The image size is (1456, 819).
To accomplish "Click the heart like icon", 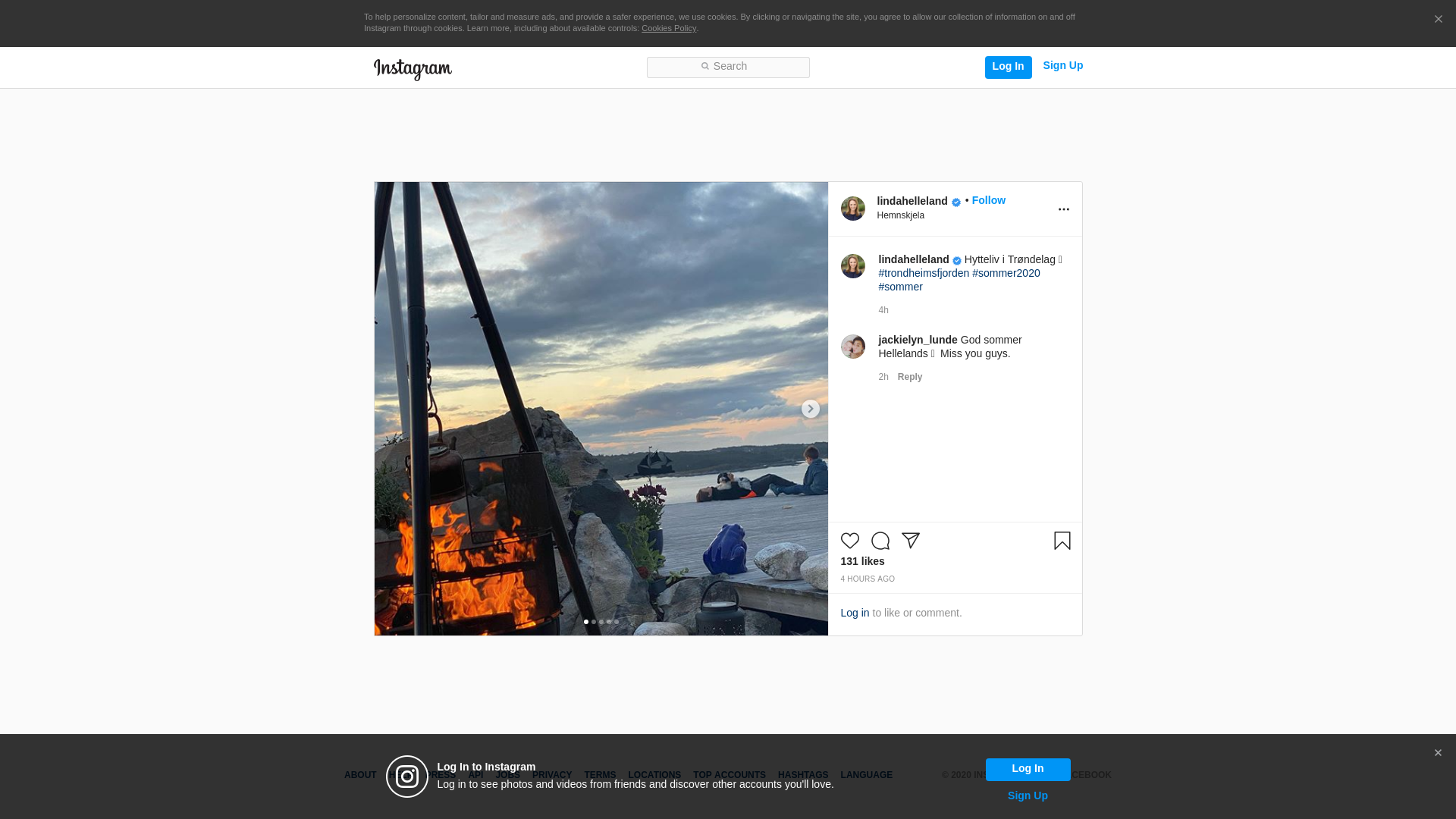I will pos(849,541).
